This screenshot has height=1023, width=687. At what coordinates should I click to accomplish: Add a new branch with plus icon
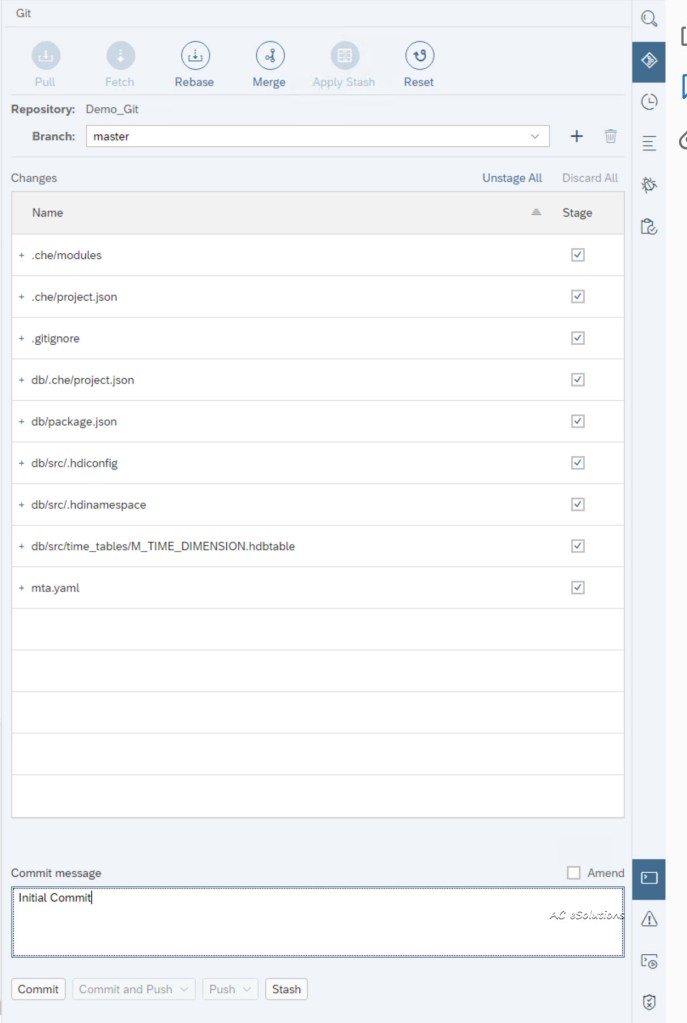[x=576, y=136]
